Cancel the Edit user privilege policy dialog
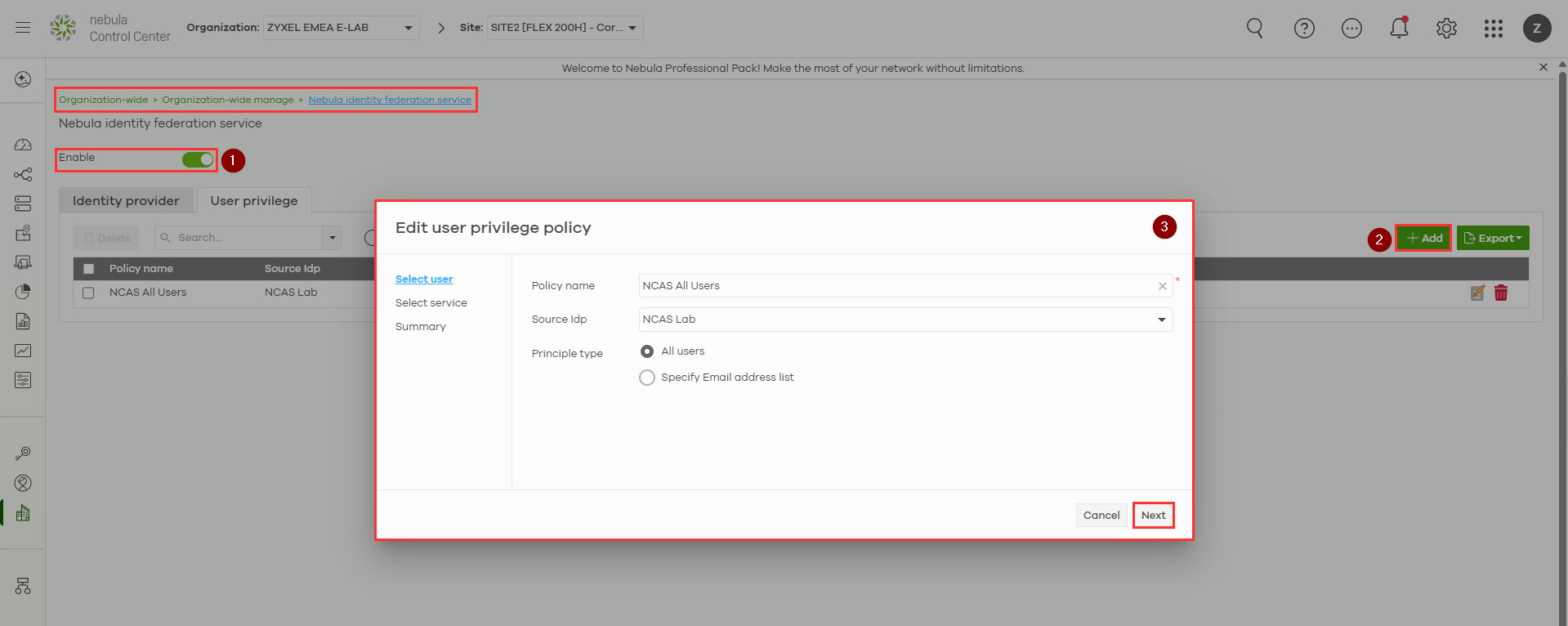This screenshot has height=626, width=1568. (x=1101, y=516)
